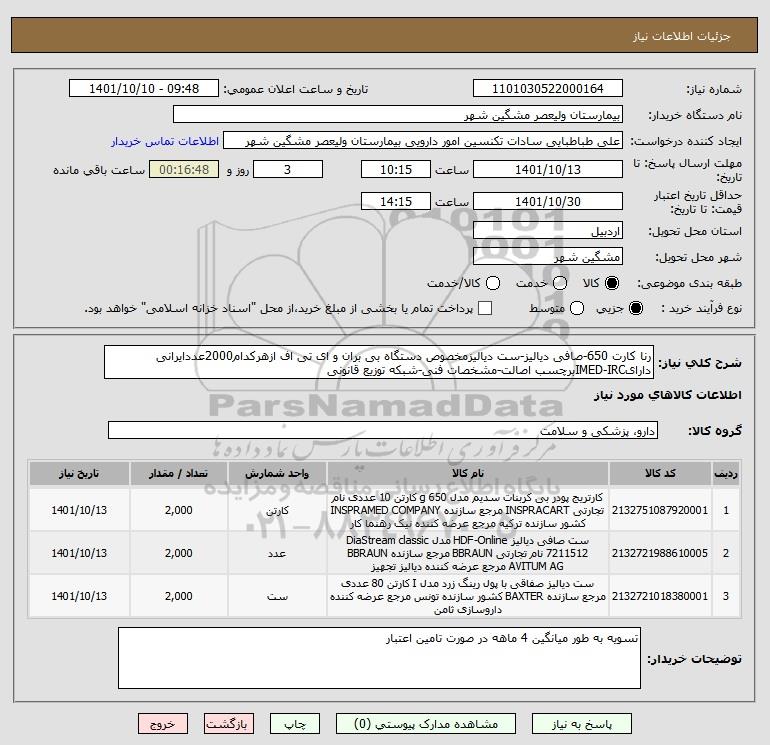Open مشاهده مدارک پیوستی (0) button
This screenshot has width=770, height=745.
426,724
